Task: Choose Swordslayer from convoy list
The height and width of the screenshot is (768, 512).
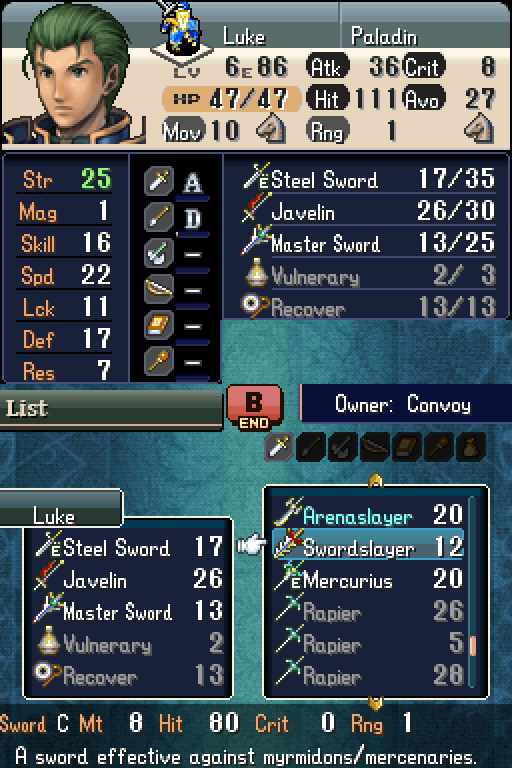Action: pyautogui.click(x=368, y=547)
